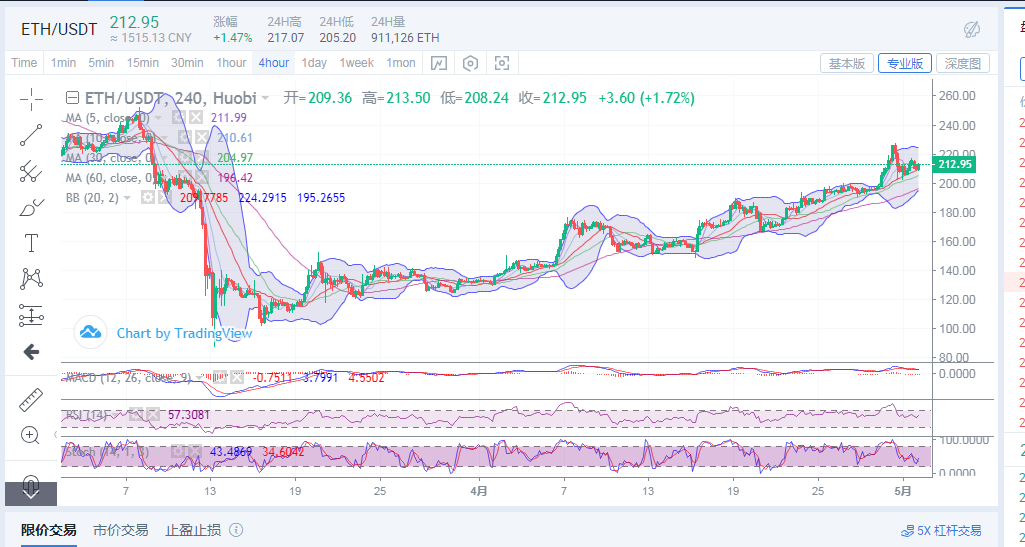Choose the pitchfork drawing tool
Image resolution: width=1025 pixels, height=547 pixels.
click(x=31, y=171)
